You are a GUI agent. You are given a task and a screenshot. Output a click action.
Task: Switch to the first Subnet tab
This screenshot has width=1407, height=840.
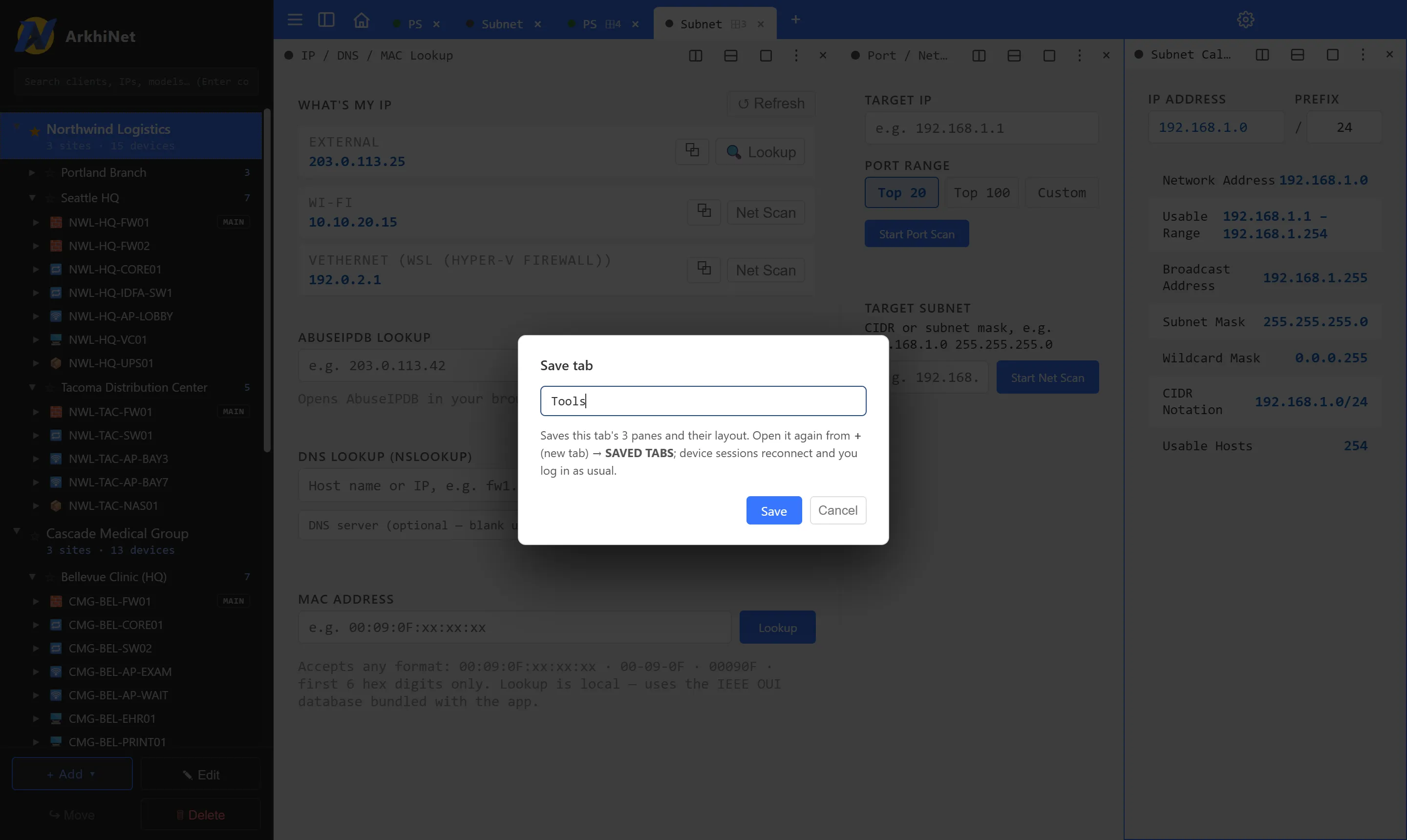point(502,24)
